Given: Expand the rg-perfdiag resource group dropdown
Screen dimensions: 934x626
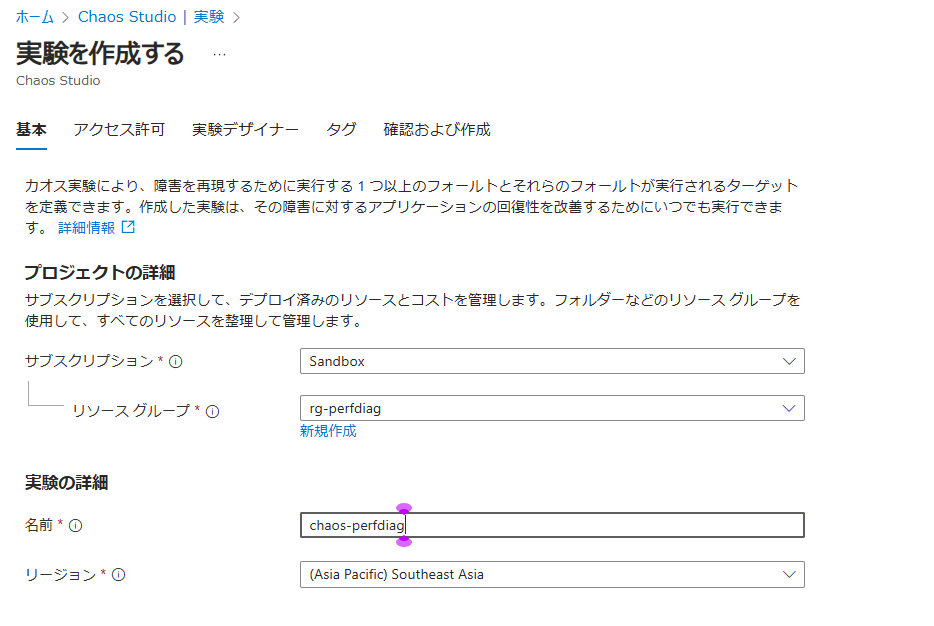Looking at the screenshot, I should pyautogui.click(x=552, y=408).
